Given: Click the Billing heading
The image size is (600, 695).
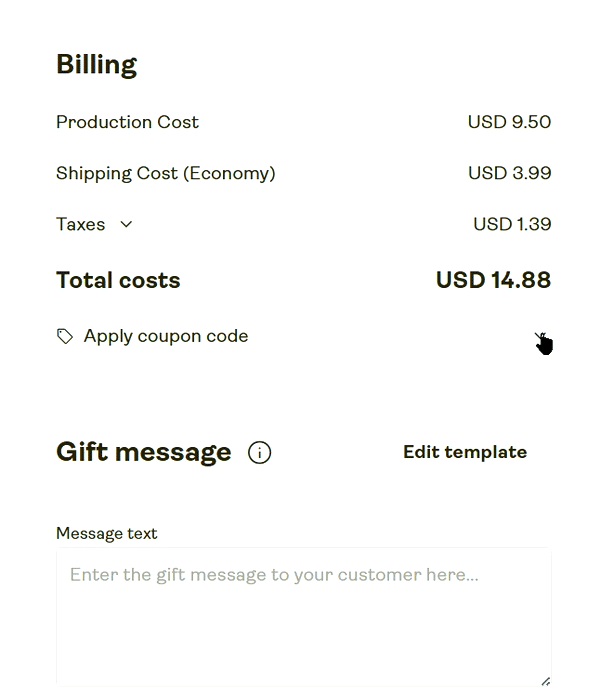Looking at the screenshot, I should click(x=96, y=65).
